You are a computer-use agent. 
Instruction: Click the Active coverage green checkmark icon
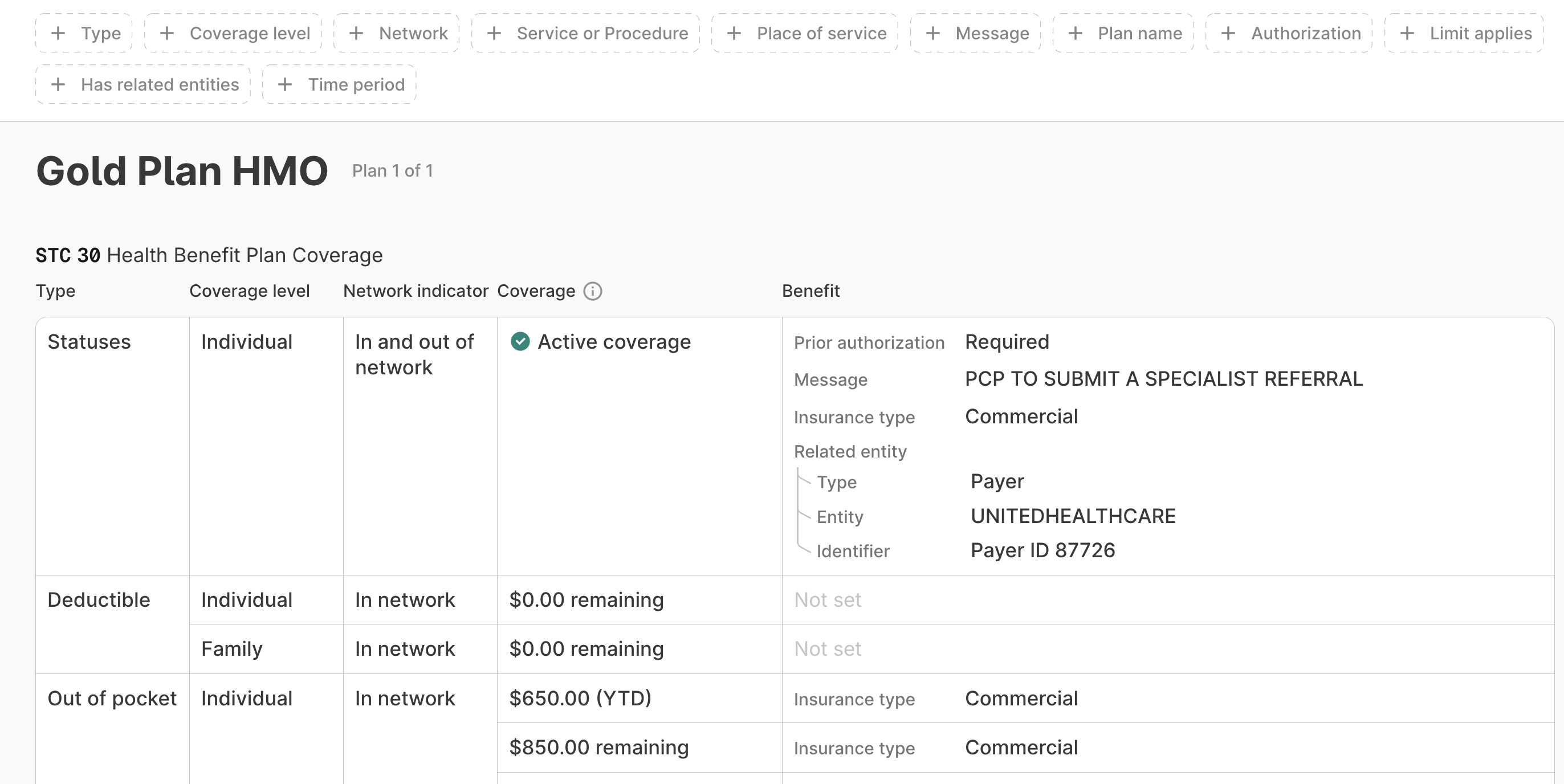tap(520, 342)
